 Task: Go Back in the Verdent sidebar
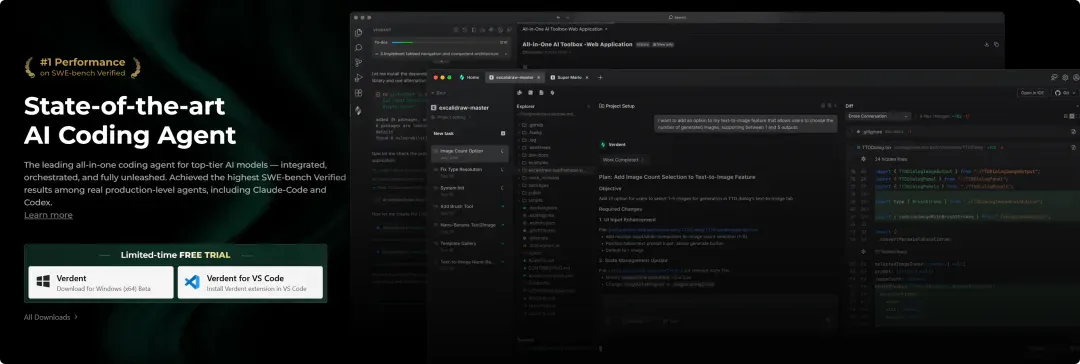439,92
